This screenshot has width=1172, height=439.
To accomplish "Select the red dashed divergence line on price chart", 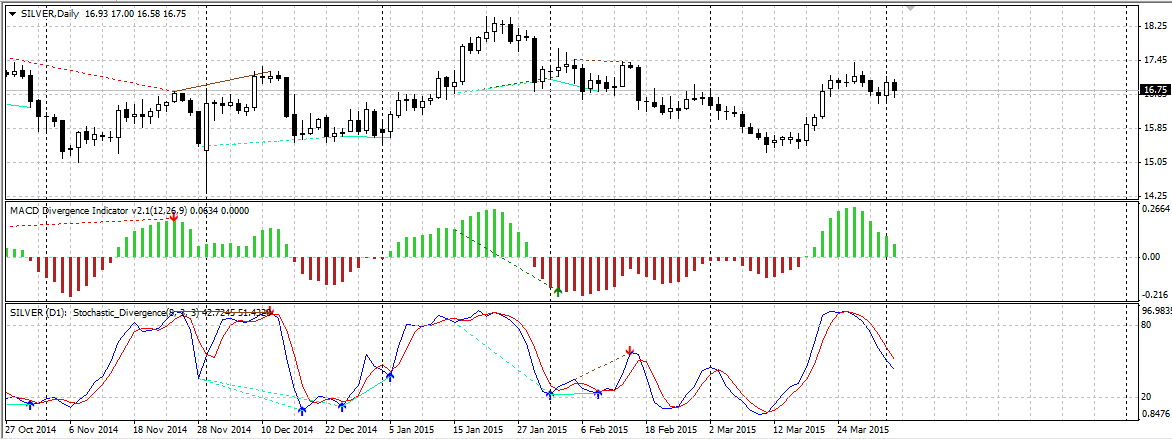I will [90, 75].
